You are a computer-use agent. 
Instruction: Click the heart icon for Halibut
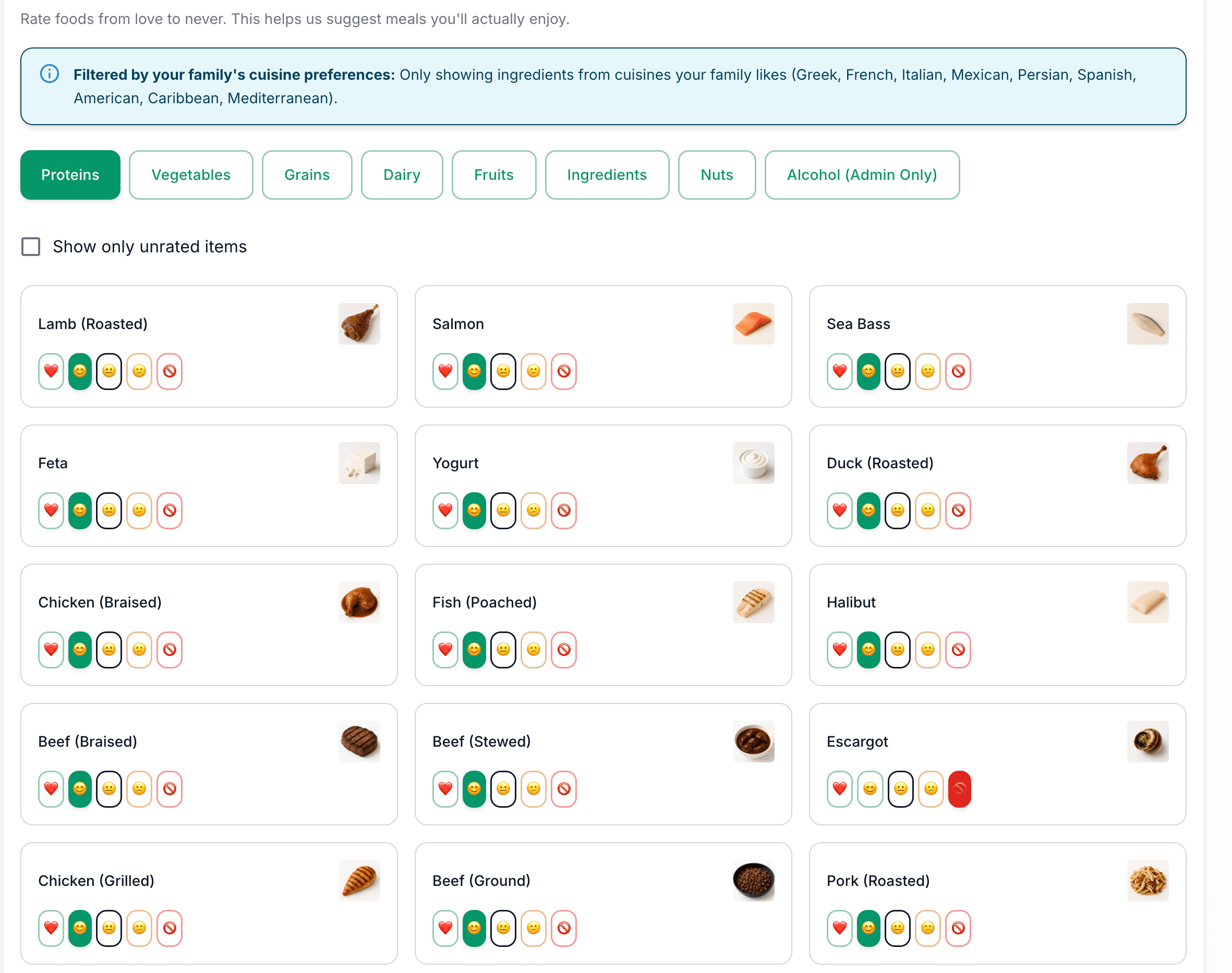[x=839, y=649]
